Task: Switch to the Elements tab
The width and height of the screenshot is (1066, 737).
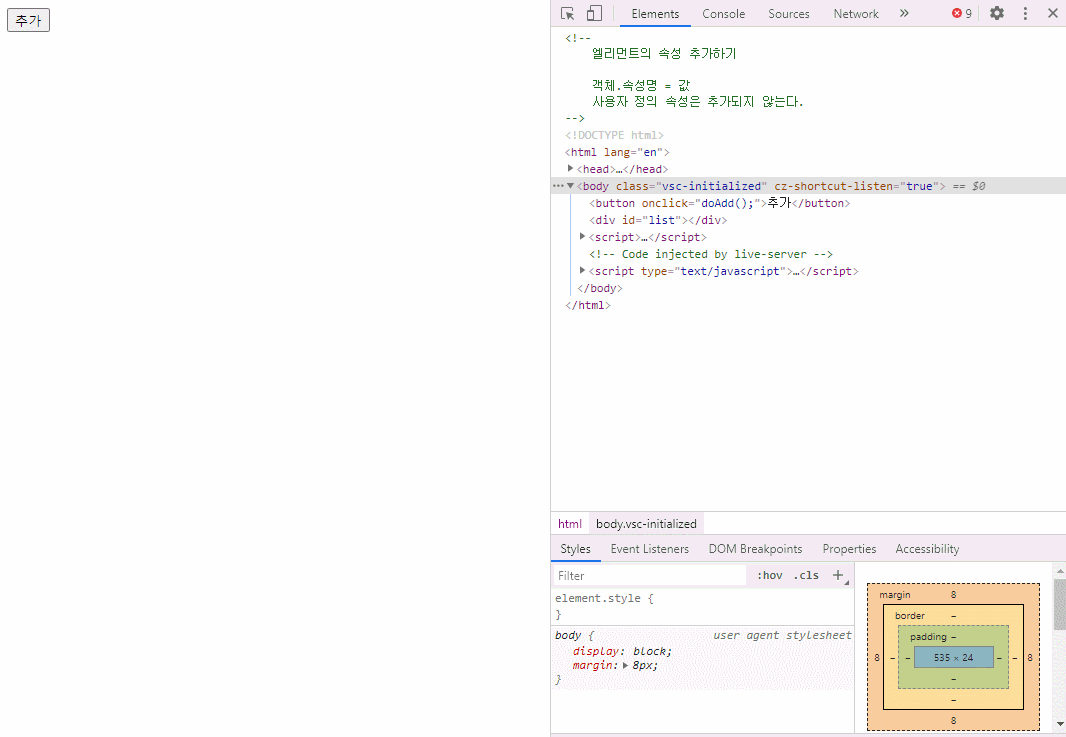Action: (655, 14)
